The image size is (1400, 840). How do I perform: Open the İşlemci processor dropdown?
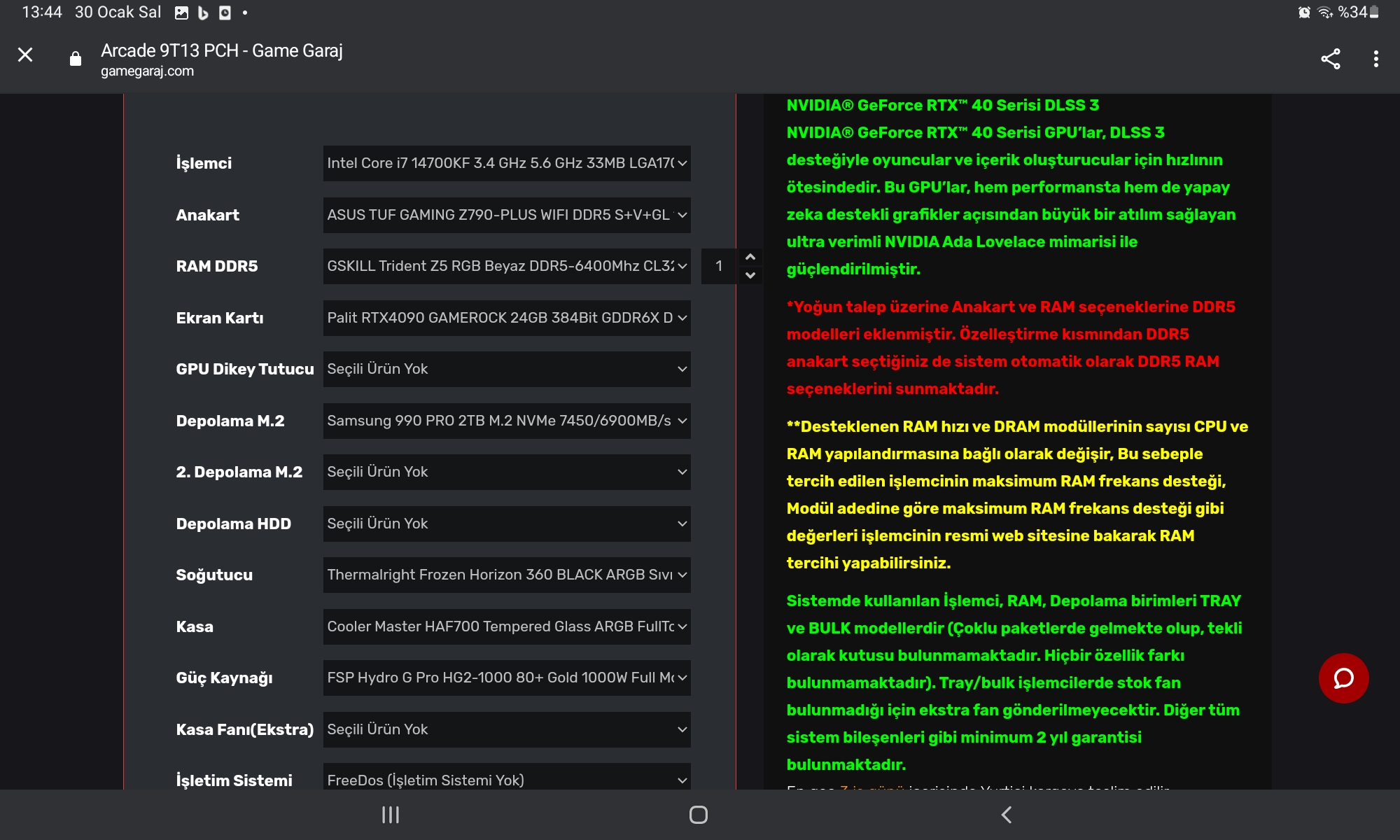507,163
